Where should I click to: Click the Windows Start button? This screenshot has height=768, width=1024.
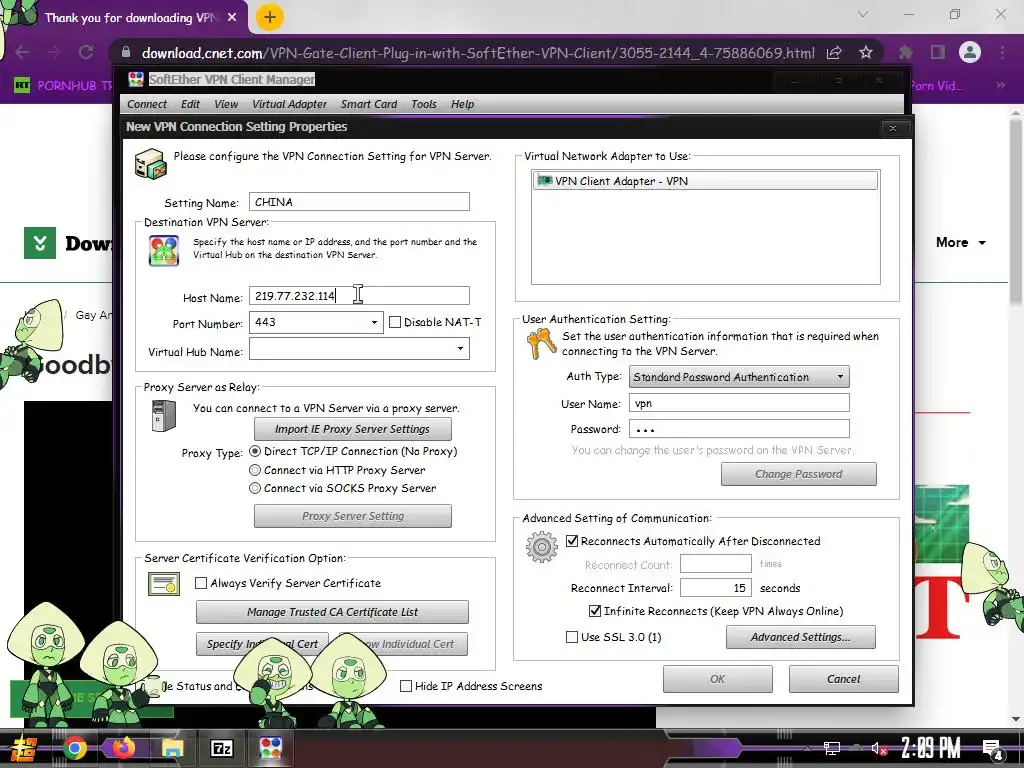[x=23, y=748]
